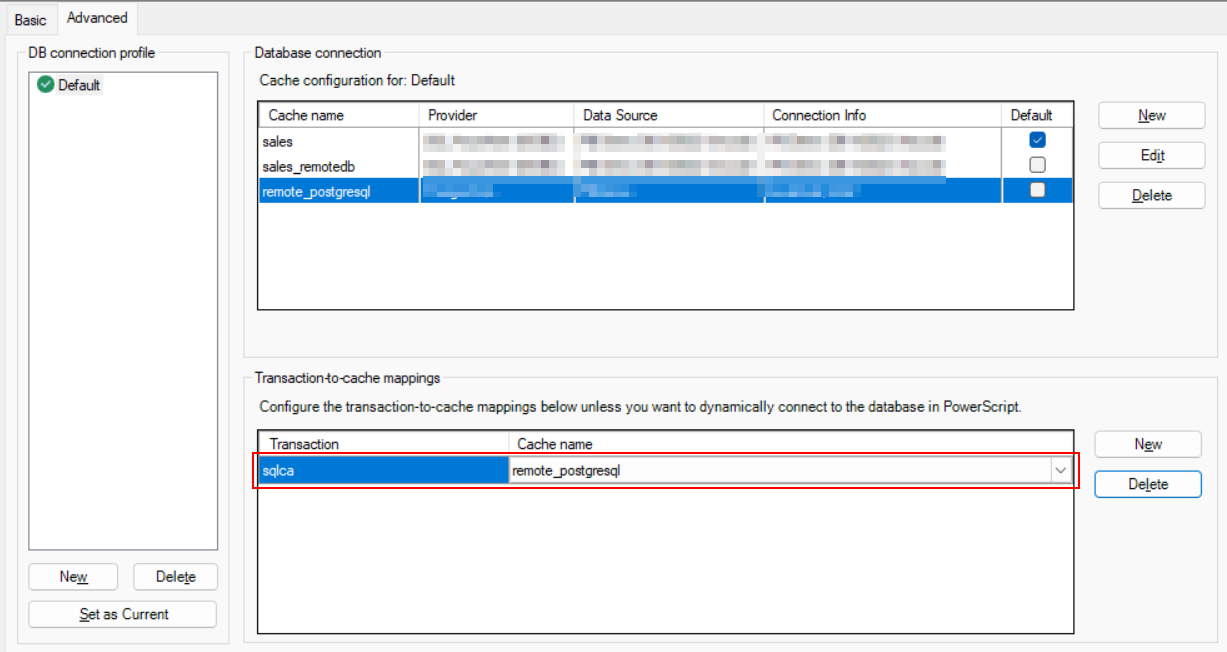Viewport: 1227px width, 652px height.
Task: Uncheck the Default checkbox for sales cache
Action: [1037, 140]
